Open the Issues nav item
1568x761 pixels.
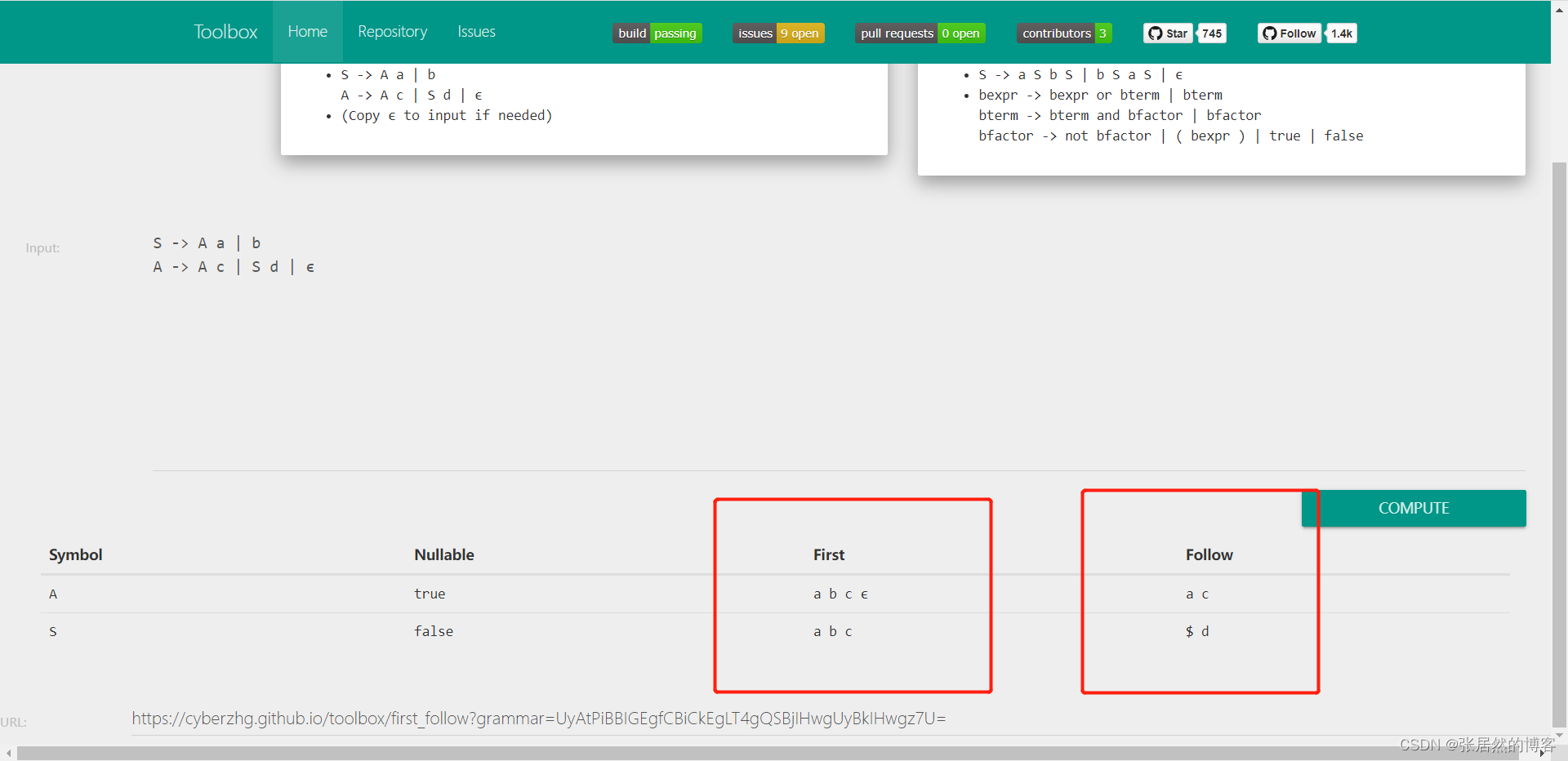476,32
